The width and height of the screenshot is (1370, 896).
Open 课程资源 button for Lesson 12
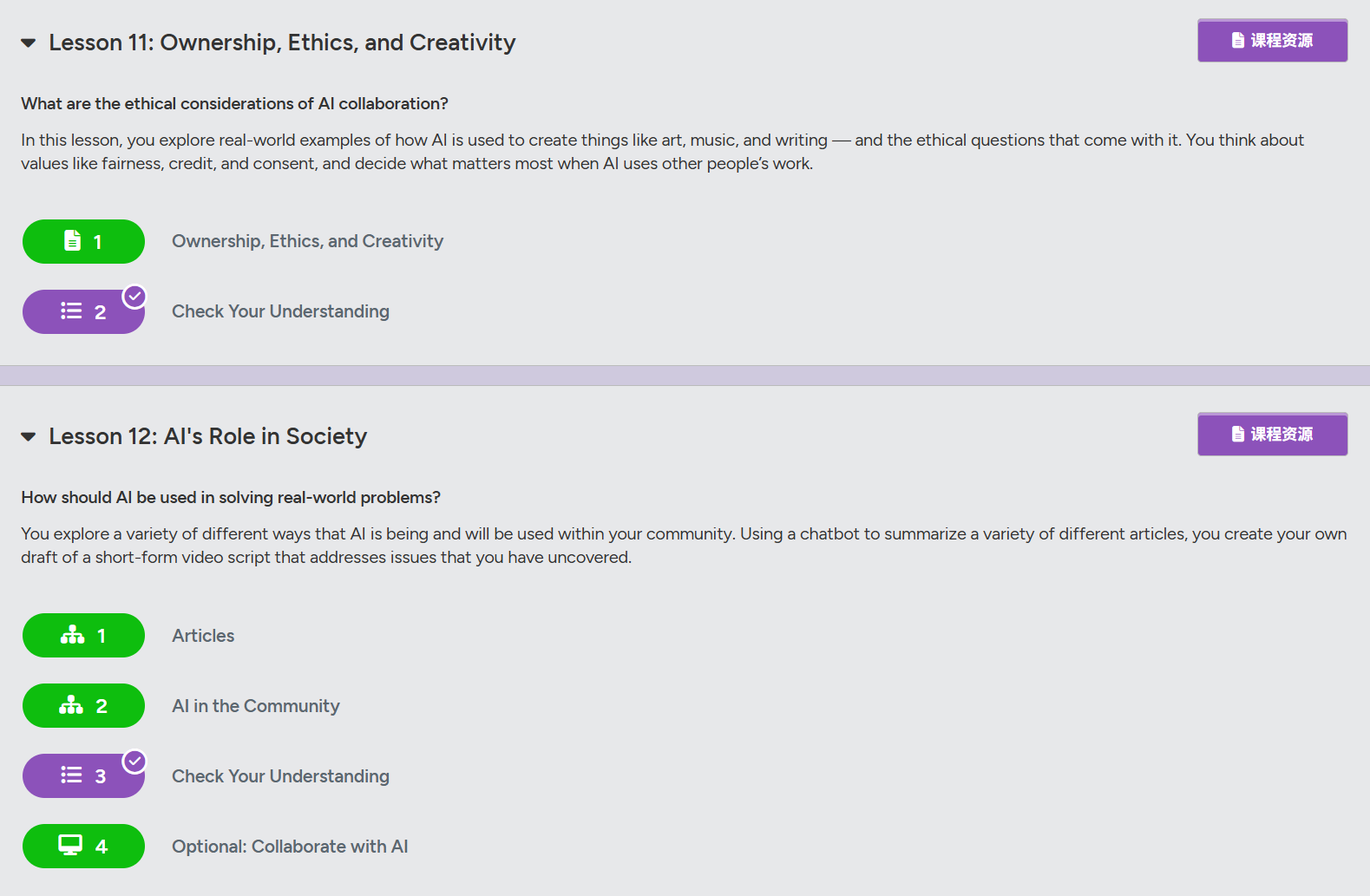[1273, 434]
